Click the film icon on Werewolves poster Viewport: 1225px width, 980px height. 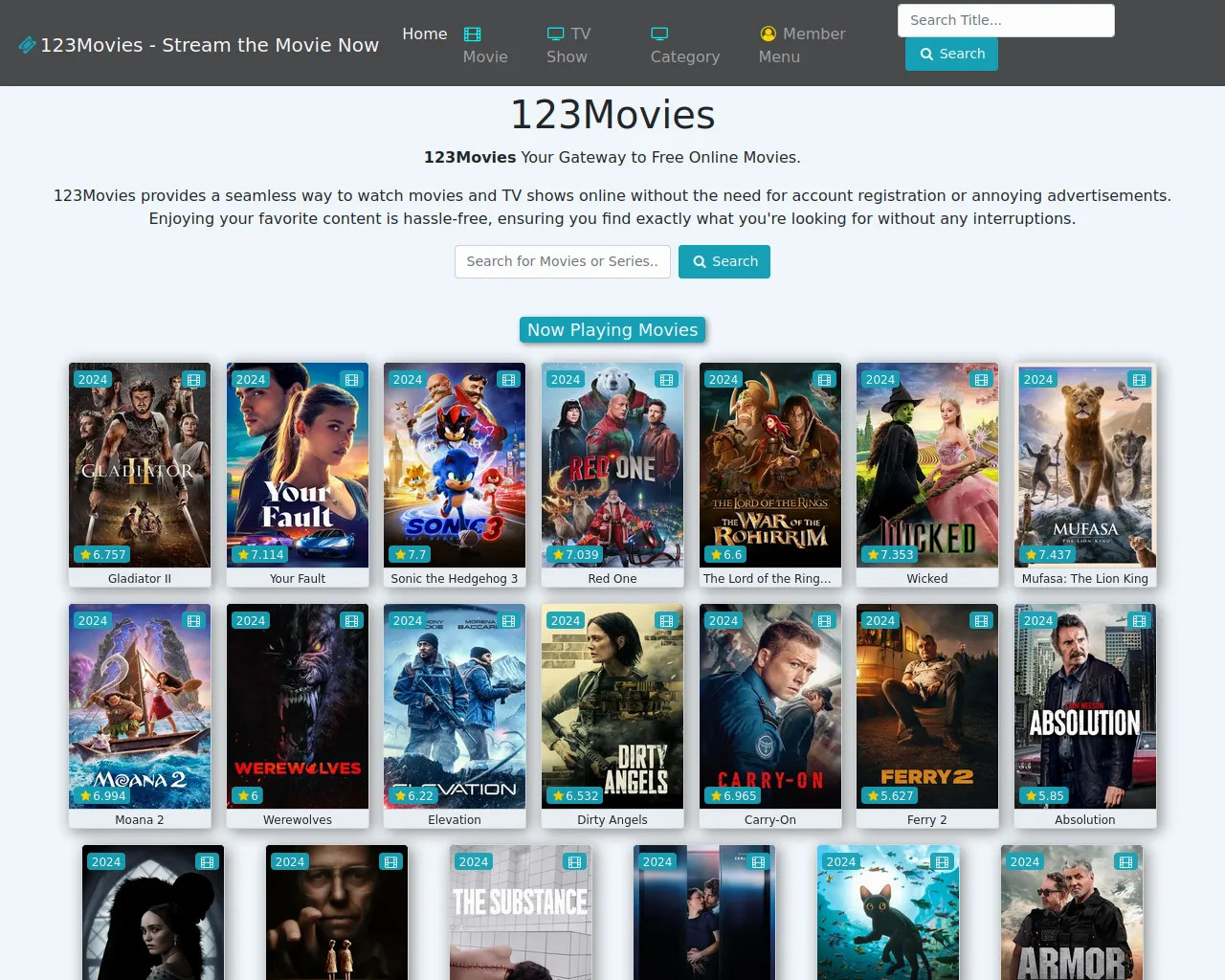pos(352,621)
